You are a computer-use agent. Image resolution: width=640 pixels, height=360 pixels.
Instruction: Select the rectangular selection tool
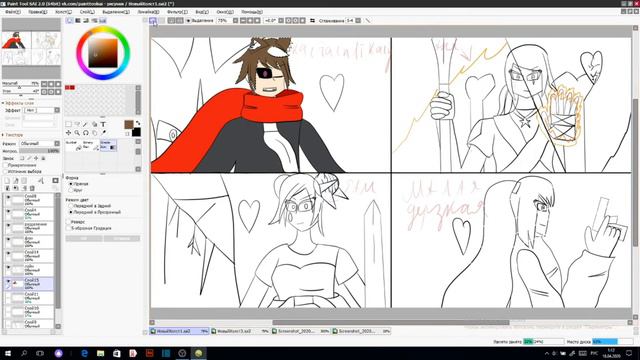coord(69,124)
